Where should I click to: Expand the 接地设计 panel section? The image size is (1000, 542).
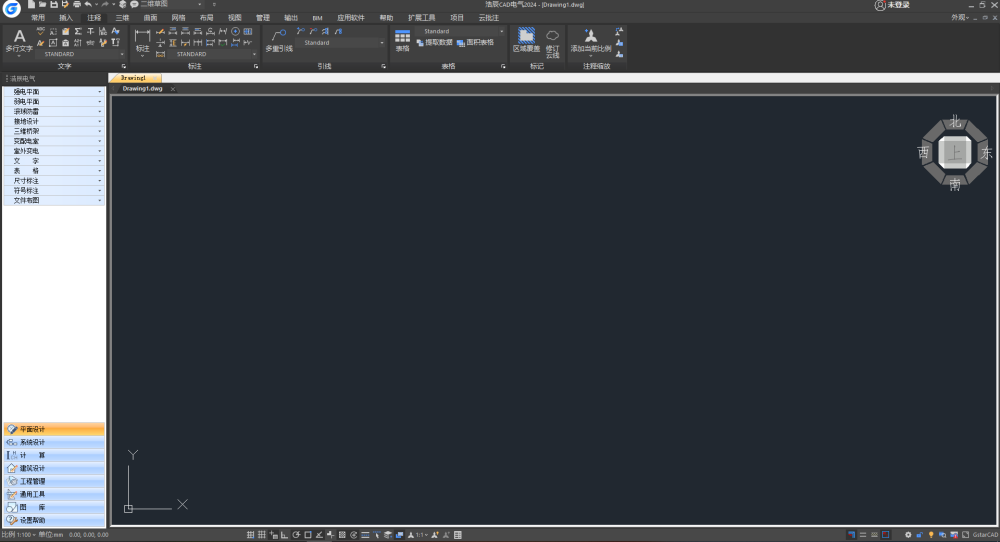pos(54,121)
